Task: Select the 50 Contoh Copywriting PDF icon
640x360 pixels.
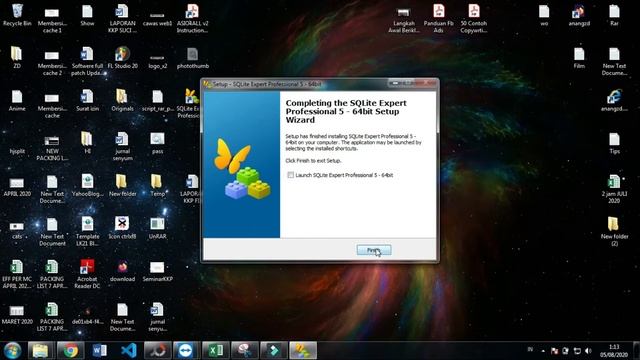Action: pos(474,18)
